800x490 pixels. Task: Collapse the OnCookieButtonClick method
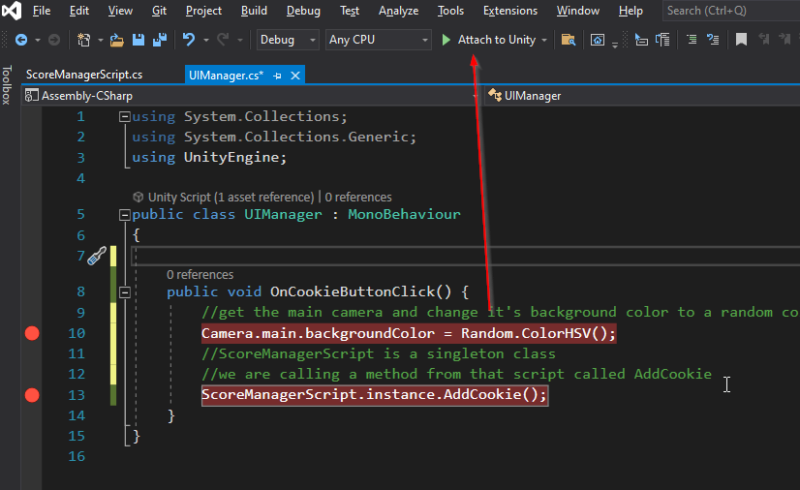pos(124,292)
